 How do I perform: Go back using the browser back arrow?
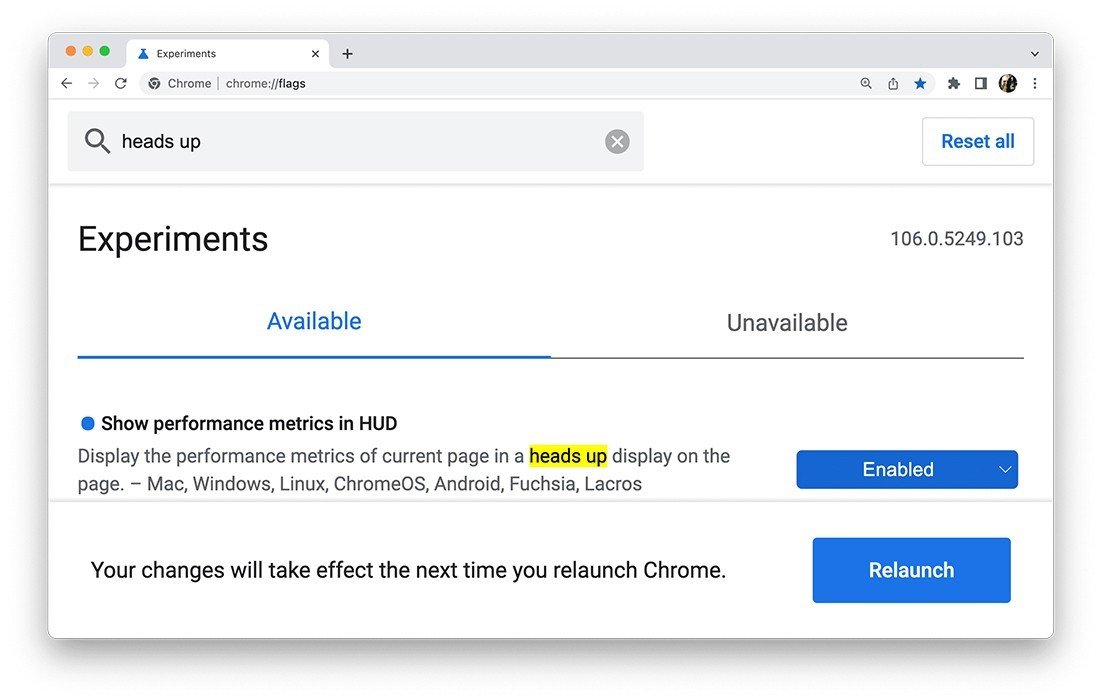point(67,83)
